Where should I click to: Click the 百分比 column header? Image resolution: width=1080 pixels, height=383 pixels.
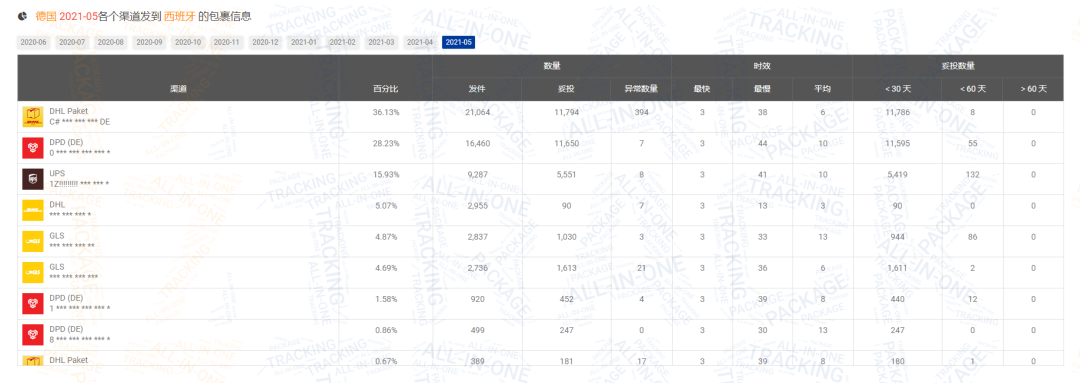[x=386, y=89]
